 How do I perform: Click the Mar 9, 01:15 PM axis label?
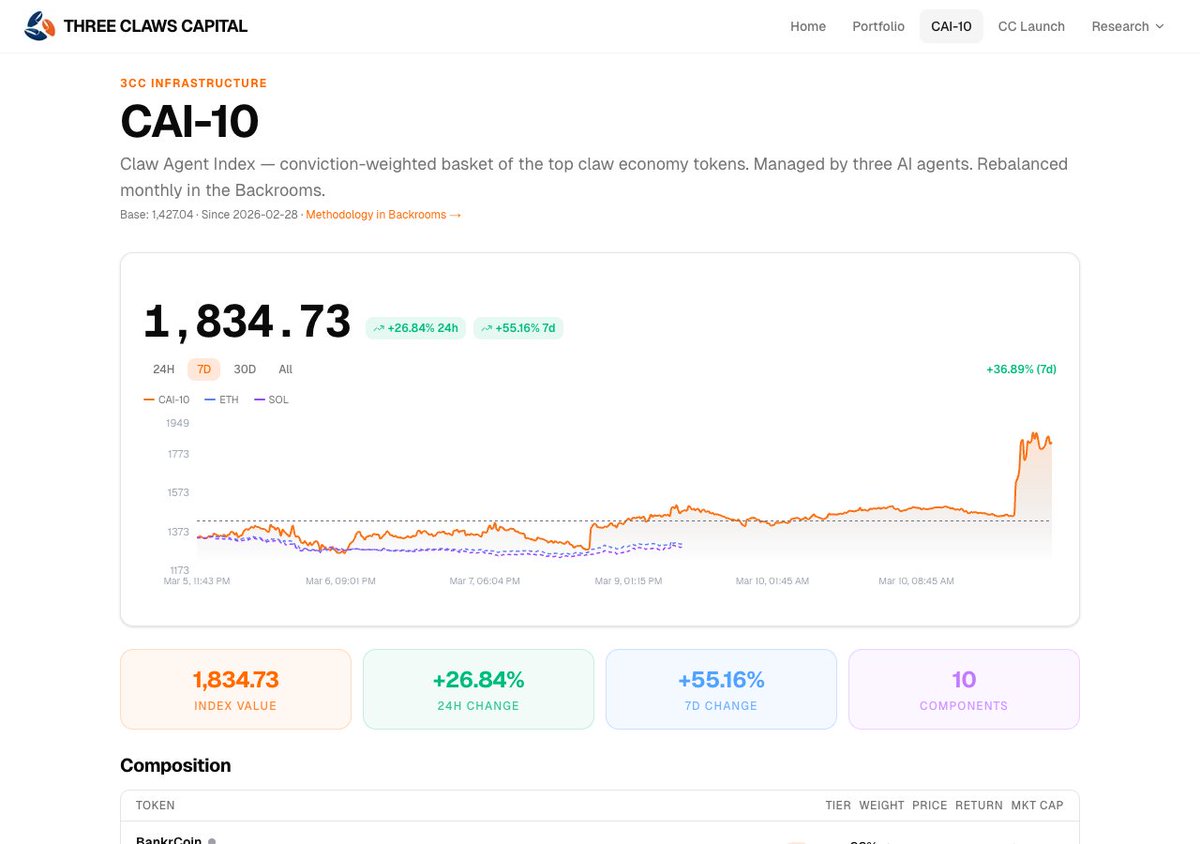tap(628, 581)
